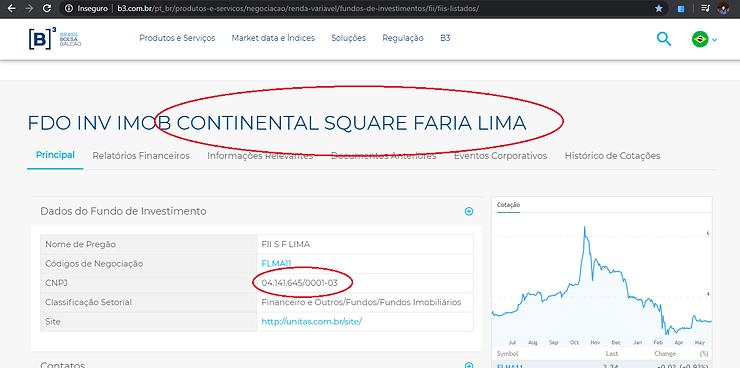Screen dimensions: 740x368
Task: Click the Inseguro site info icon
Action: click(69, 8)
